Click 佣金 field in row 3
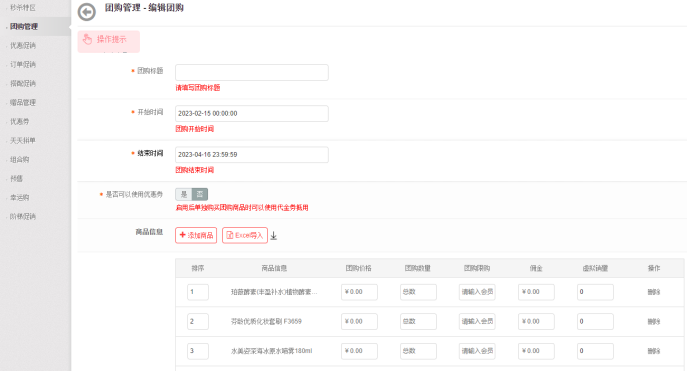This screenshot has height=372, width=687. [536, 351]
